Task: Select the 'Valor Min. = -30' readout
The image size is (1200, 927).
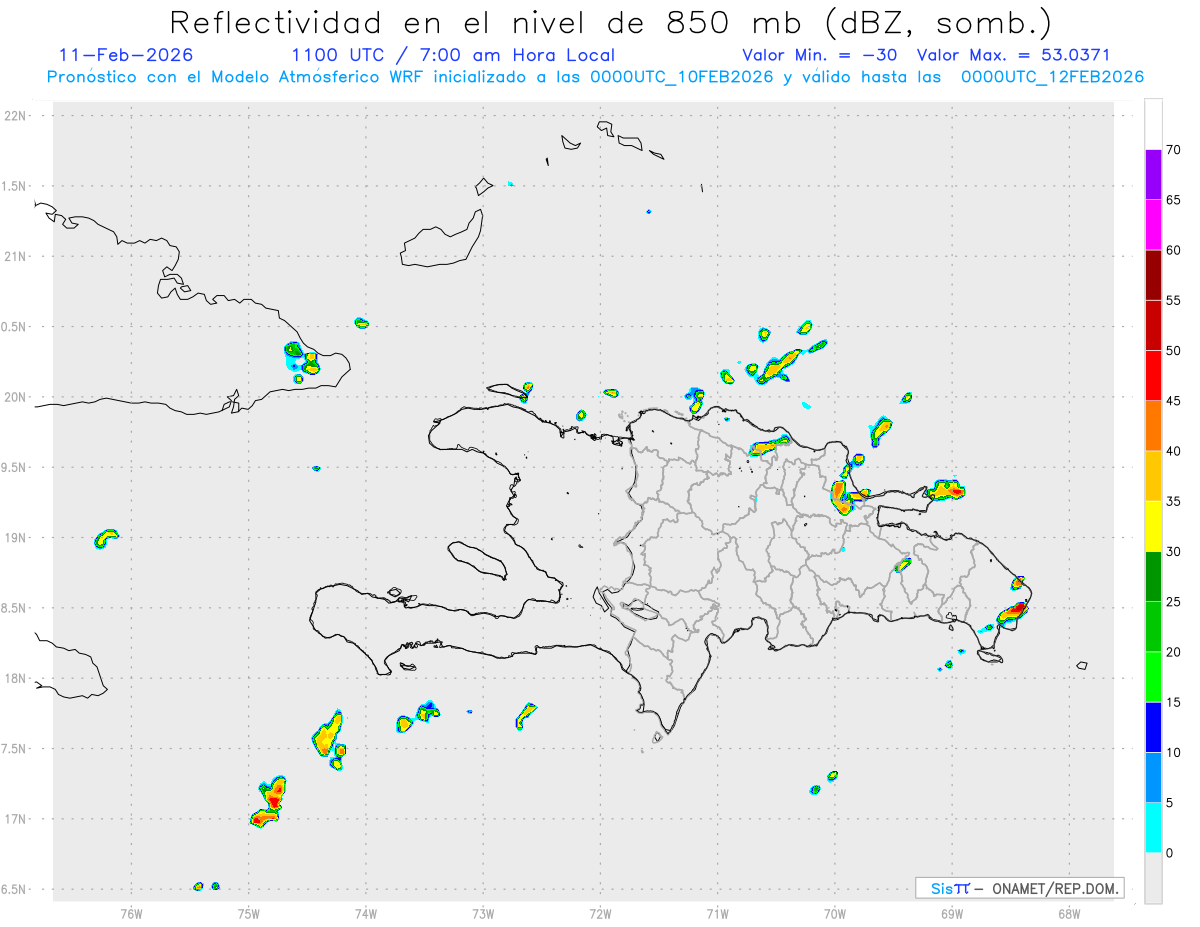Action: [x=822, y=55]
